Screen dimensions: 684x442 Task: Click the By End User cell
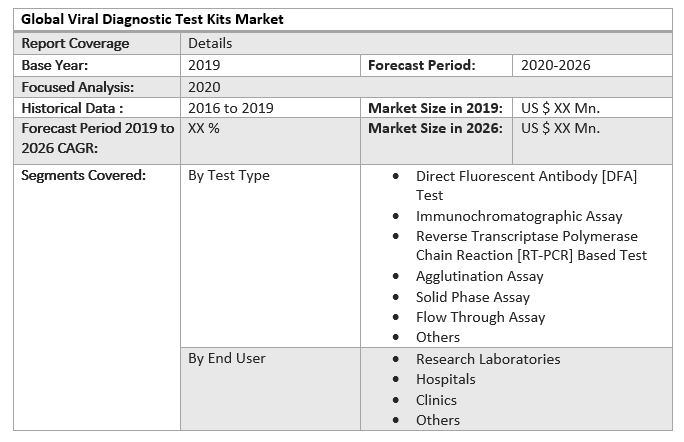227,358
